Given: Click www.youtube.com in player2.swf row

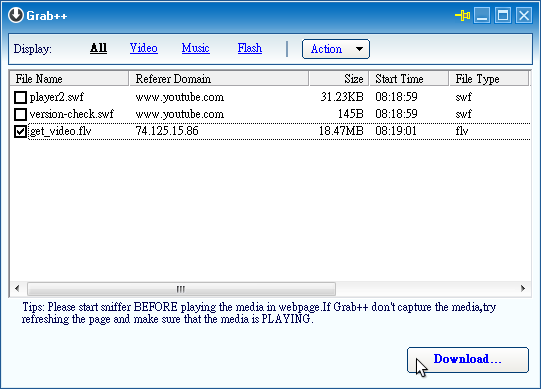Looking at the screenshot, I should click(x=180, y=97).
